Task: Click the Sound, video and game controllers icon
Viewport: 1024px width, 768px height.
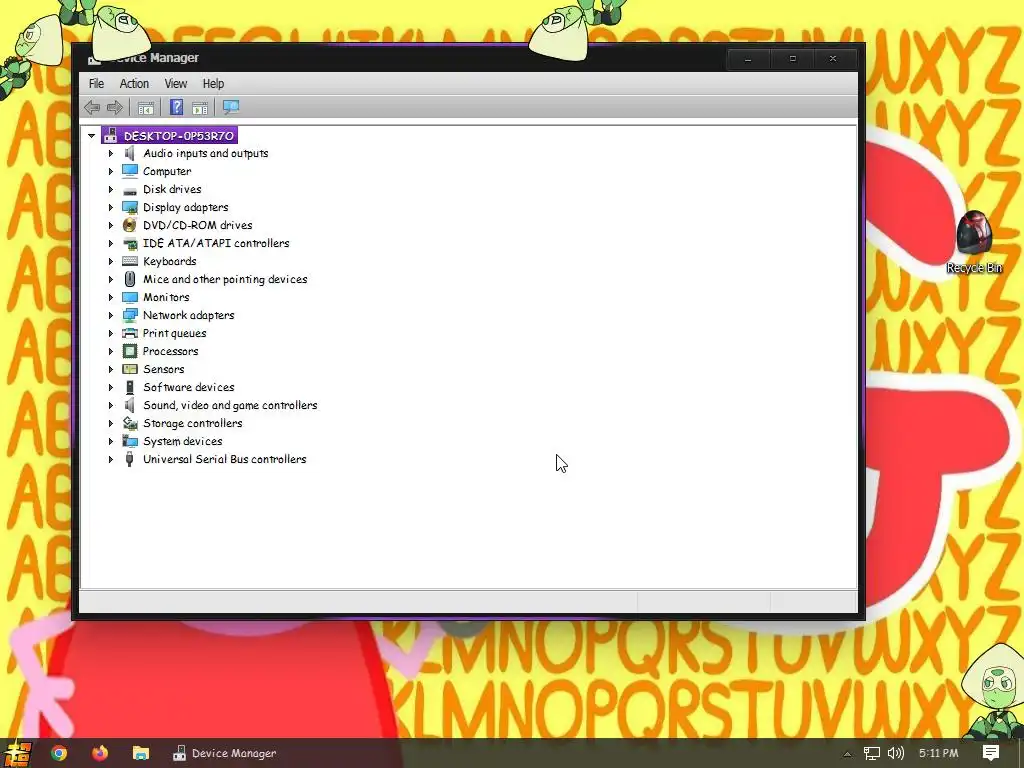Action: pos(130,405)
